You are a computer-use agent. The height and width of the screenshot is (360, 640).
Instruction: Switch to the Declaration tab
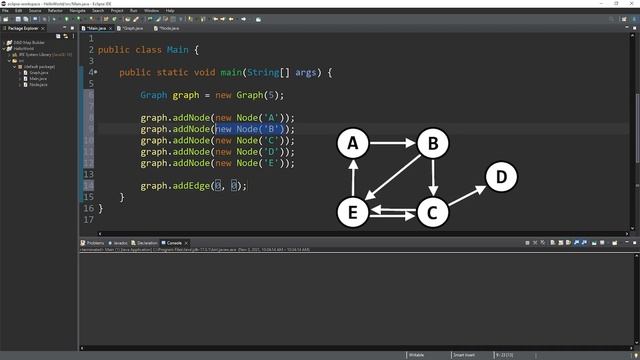[x=144, y=243]
